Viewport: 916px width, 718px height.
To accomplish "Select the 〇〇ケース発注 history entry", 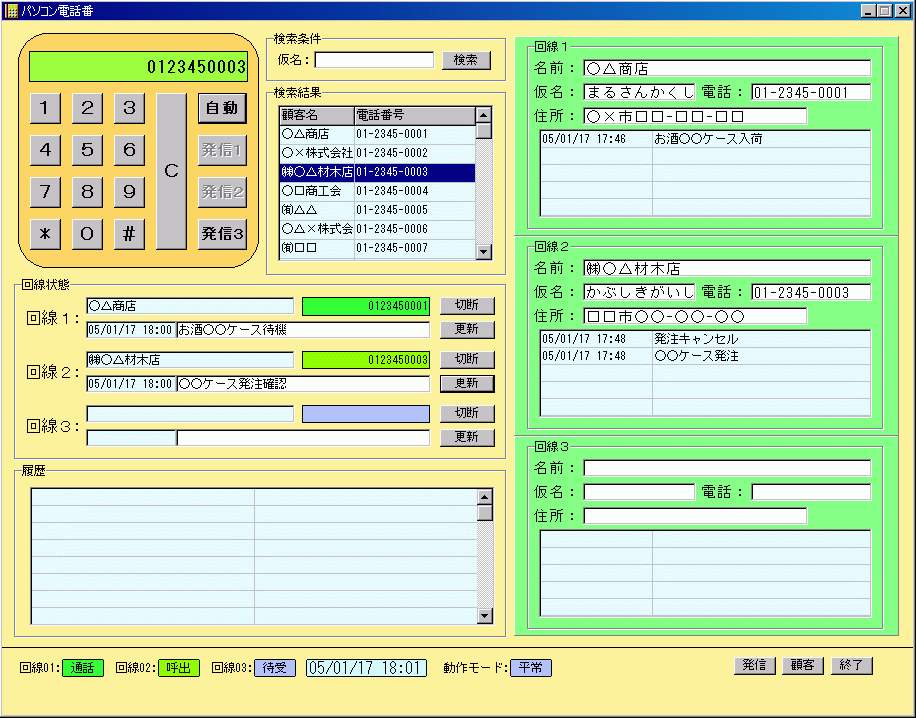I will click(x=705, y=356).
